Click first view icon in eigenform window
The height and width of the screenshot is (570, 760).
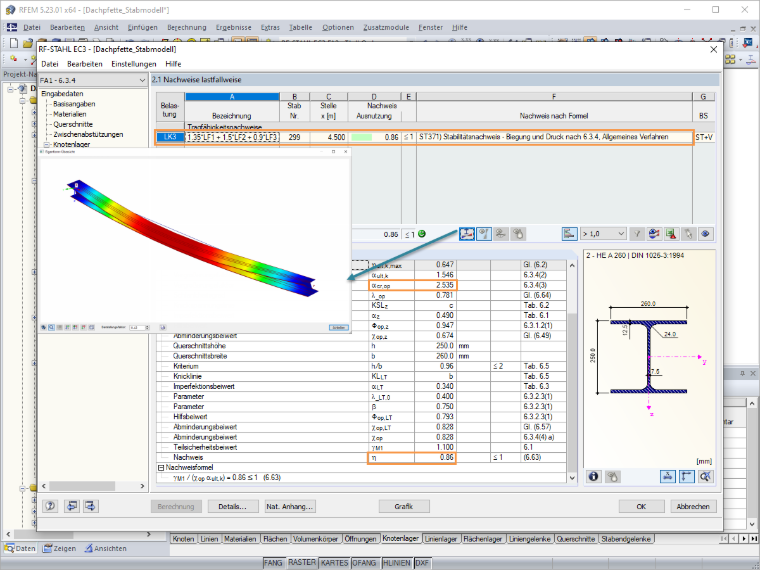coord(44,328)
